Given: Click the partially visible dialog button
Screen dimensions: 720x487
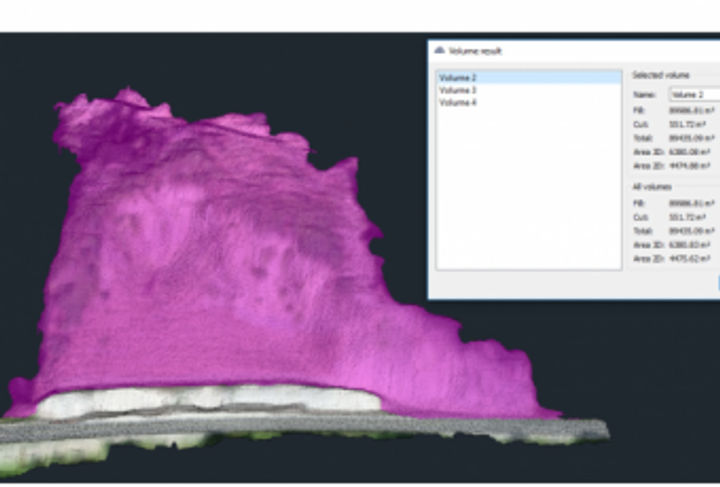Looking at the screenshot, I should (718, 283).
